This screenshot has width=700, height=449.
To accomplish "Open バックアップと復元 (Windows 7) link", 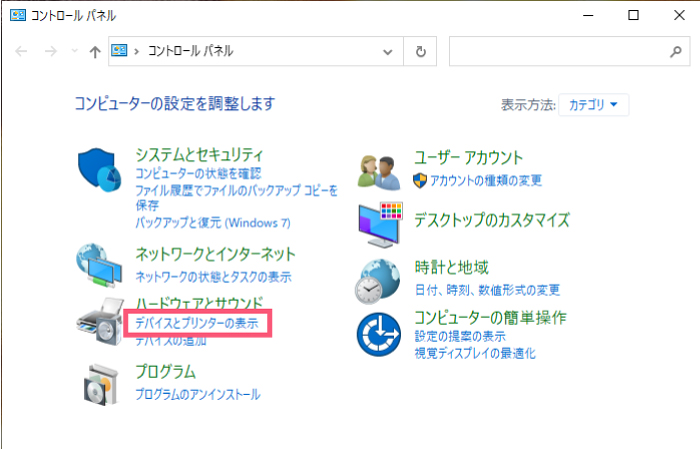I will click(213, 222).
